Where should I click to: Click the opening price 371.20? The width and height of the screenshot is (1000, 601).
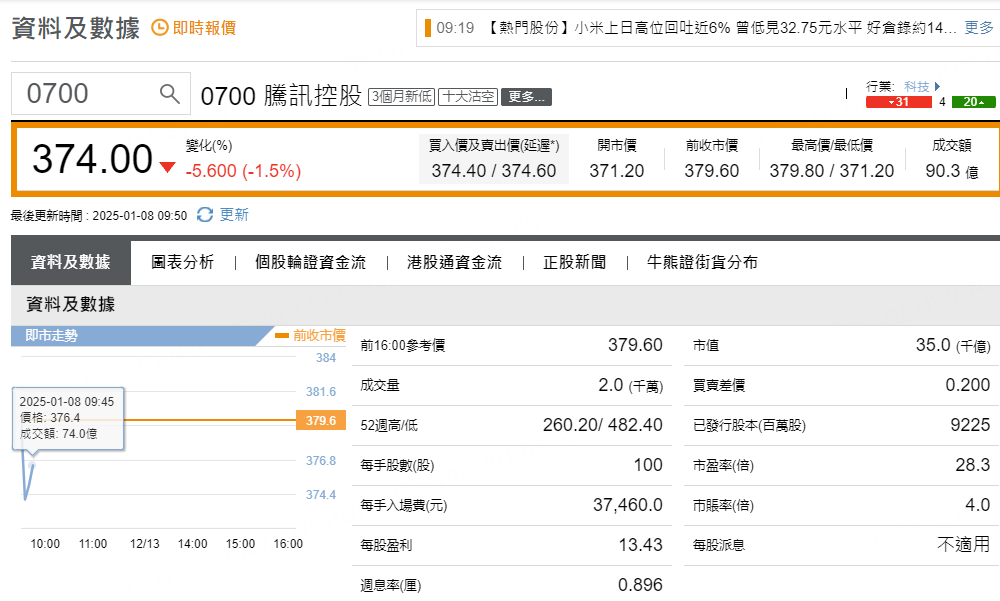[617, 171]
